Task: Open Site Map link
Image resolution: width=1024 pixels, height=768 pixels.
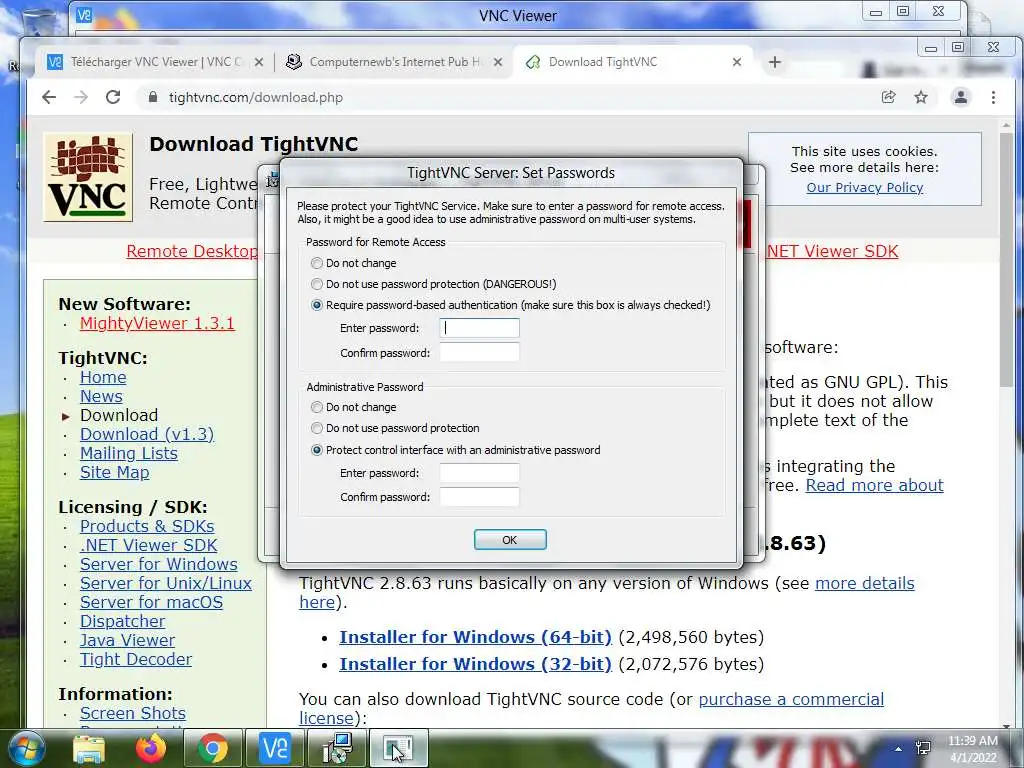Action: [114, 472]
